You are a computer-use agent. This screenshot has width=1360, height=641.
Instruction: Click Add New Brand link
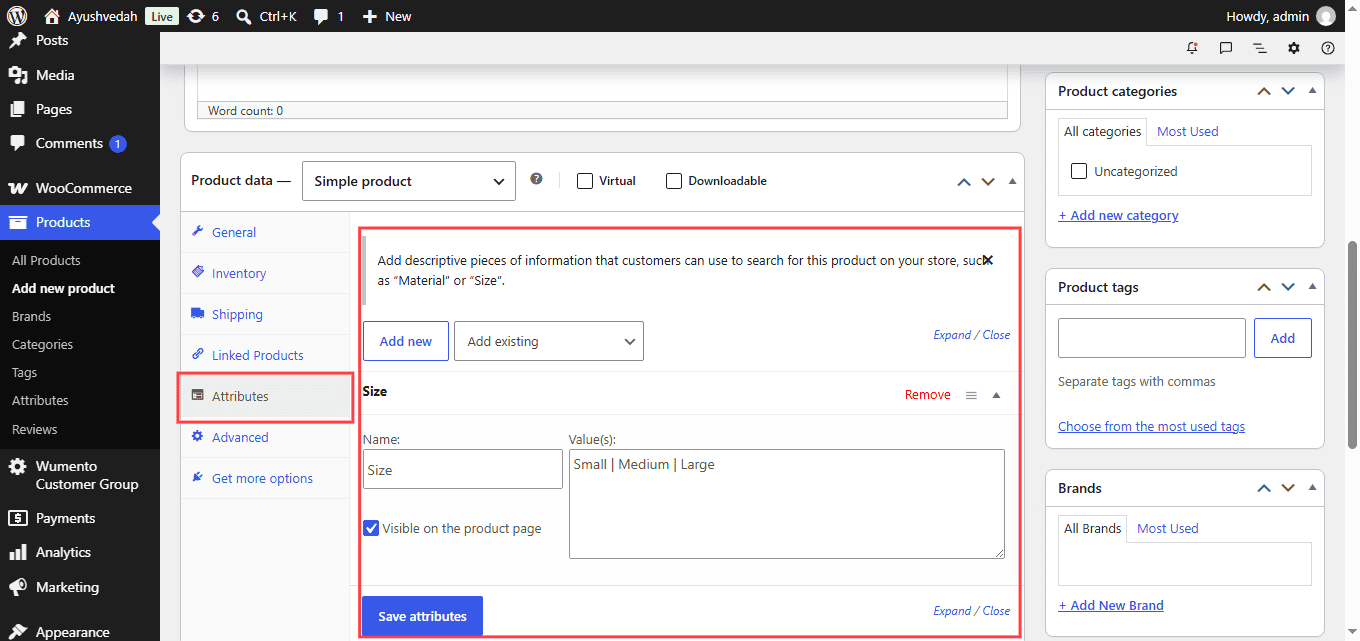1111,605
